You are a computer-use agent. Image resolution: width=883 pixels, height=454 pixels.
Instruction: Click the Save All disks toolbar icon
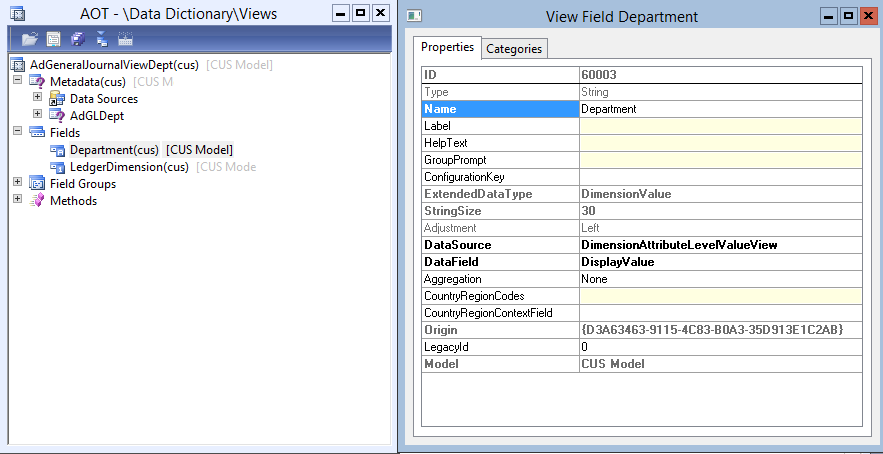point(78,39)
